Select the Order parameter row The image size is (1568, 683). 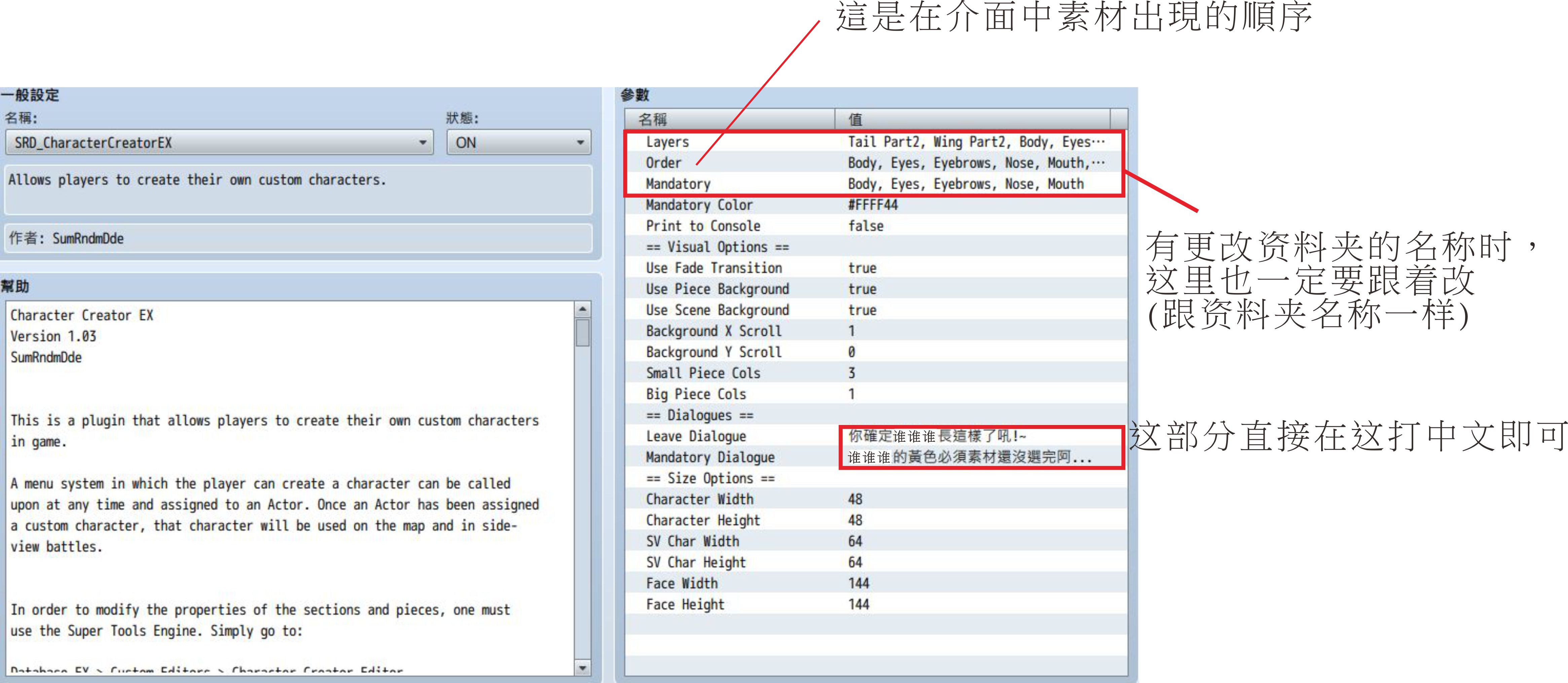876,163
